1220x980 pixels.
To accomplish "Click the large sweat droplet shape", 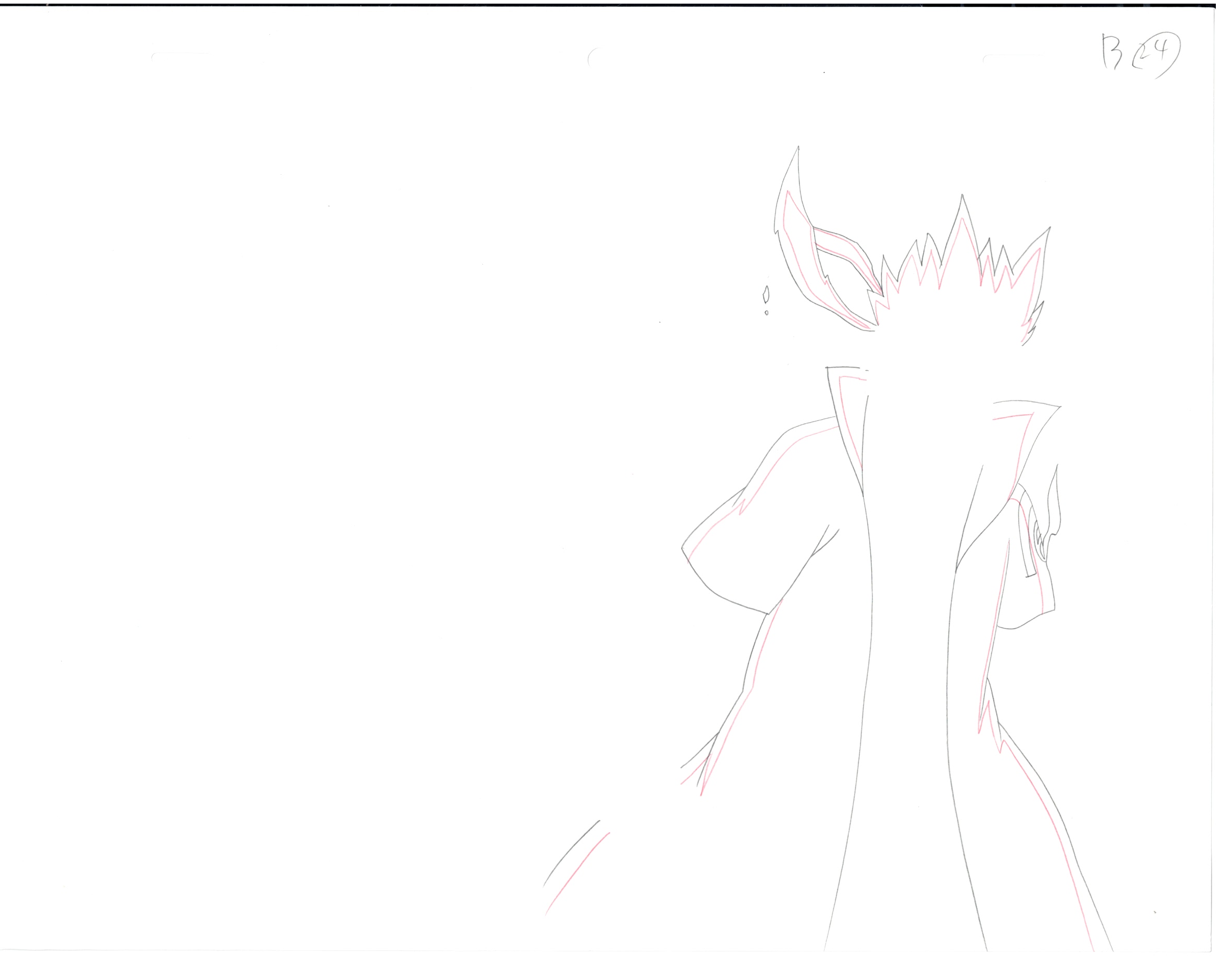I will click(766, 294).
